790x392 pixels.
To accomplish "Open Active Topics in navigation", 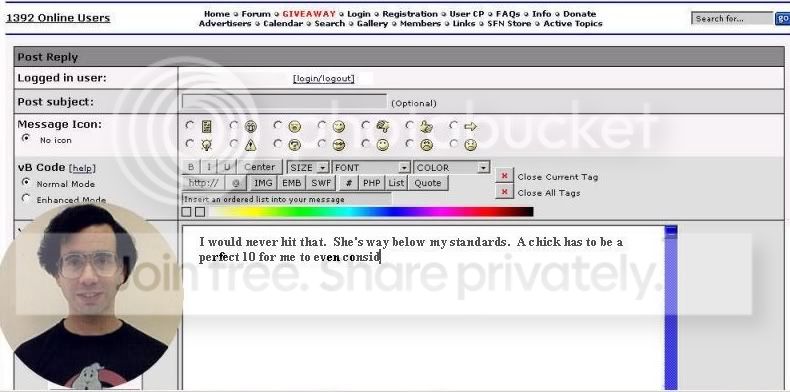I will tap(573, 24).
